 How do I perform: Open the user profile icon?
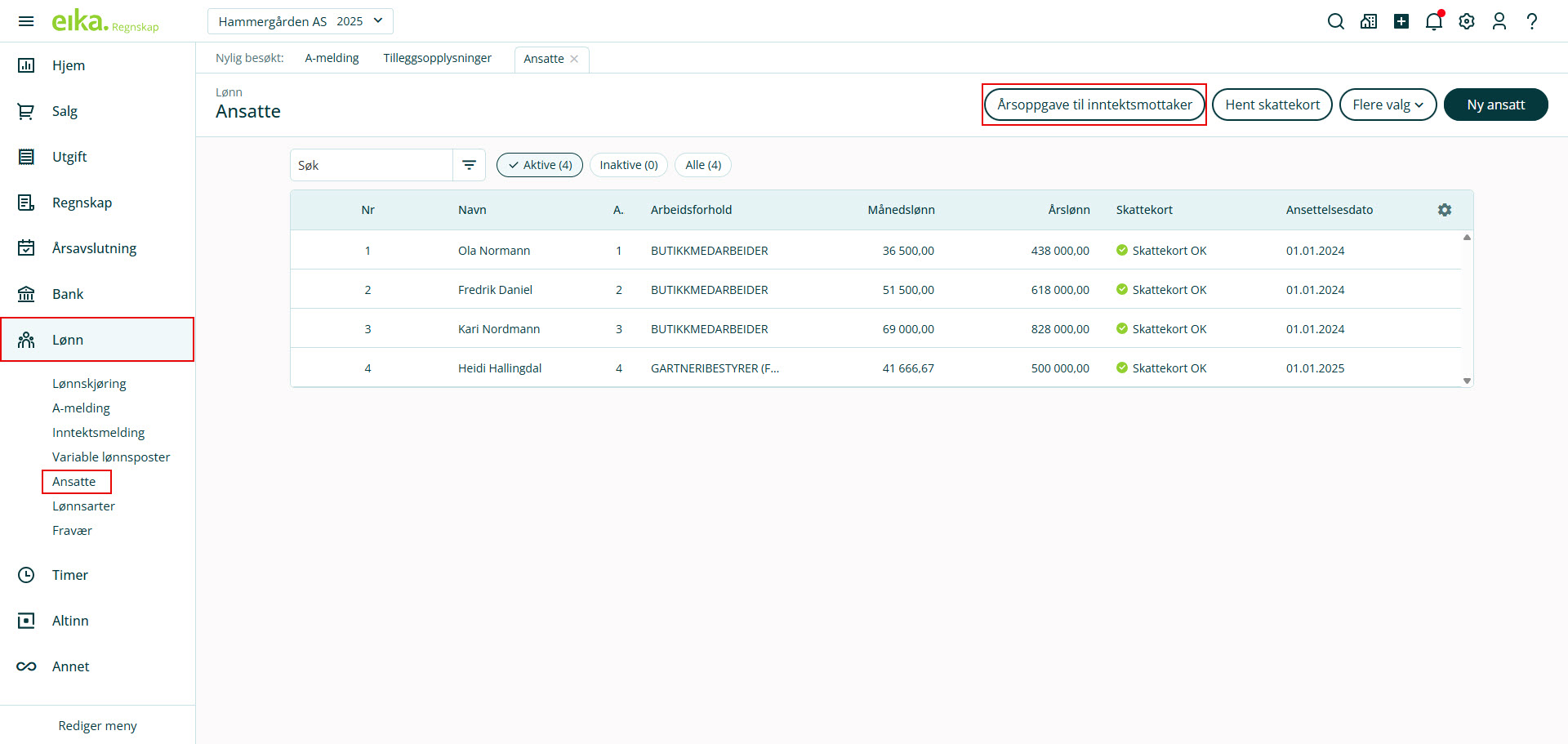coord(1499,21)
